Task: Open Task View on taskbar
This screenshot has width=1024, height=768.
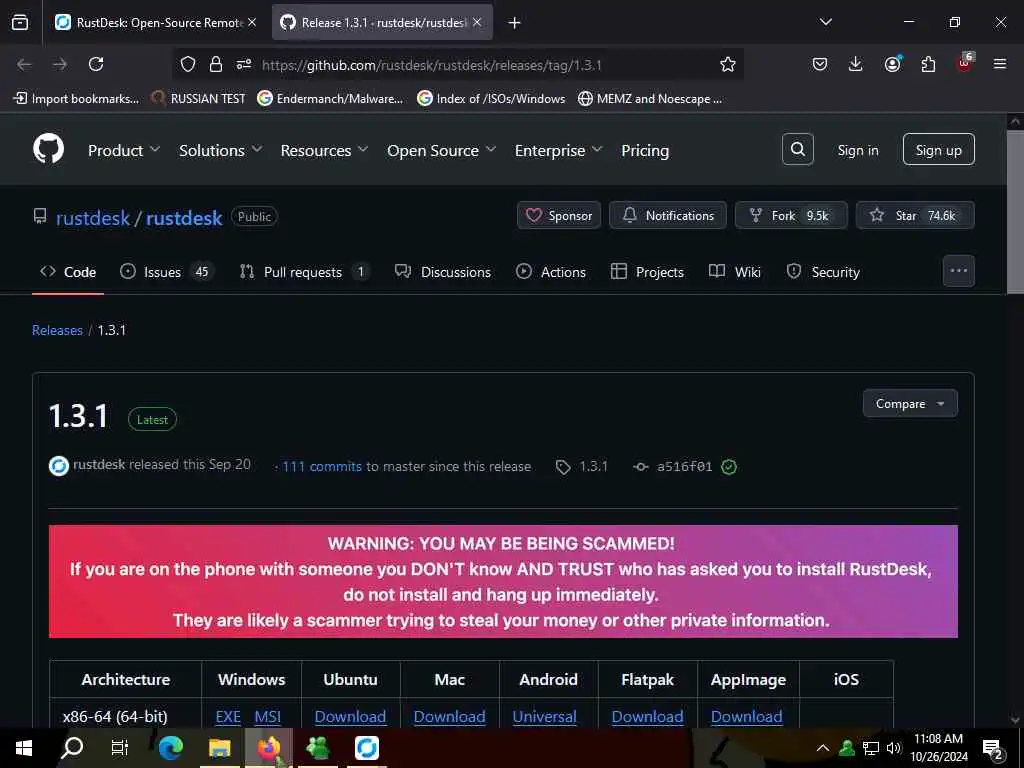Action: [120, 748]
